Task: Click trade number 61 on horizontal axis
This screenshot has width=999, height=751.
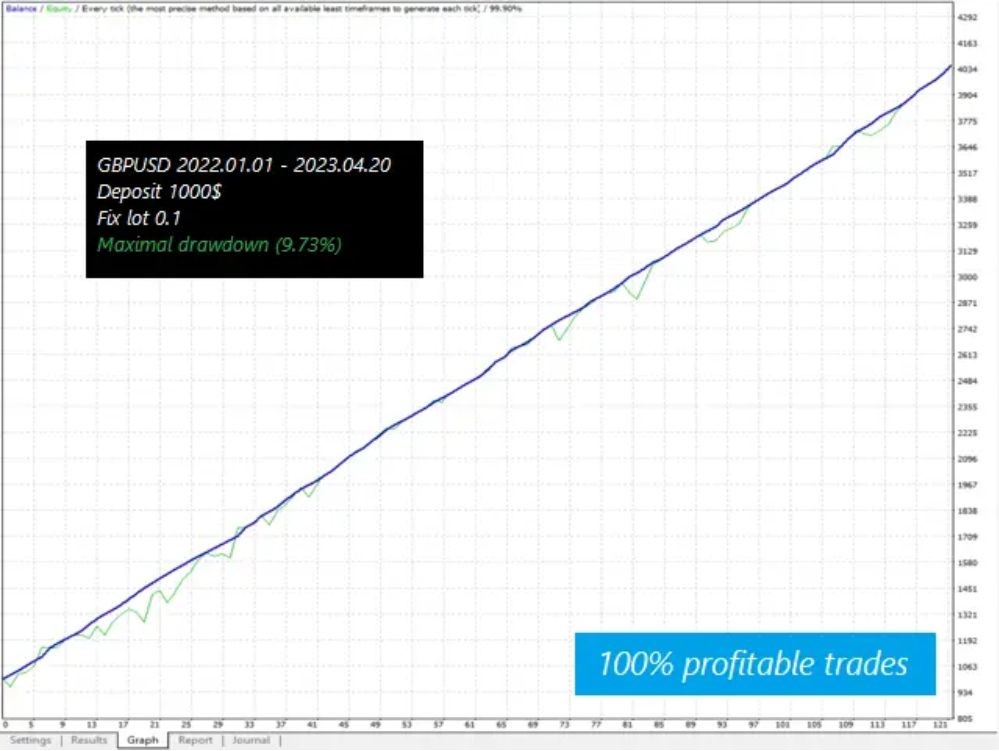Action: (x=476, y=724)
